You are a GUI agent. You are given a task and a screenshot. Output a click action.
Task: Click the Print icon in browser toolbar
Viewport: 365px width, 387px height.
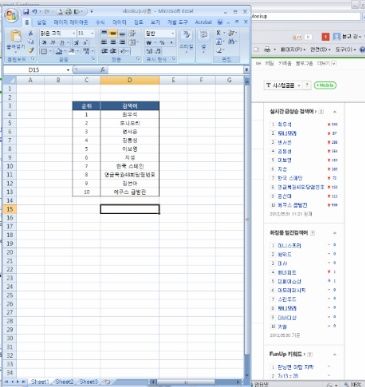tap(267, 49)
